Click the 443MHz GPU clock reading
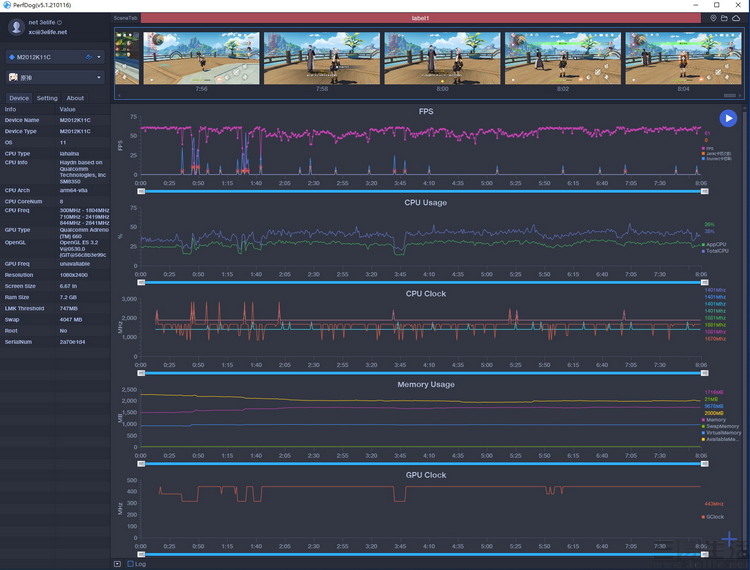This screenshot has width=750, height=570. (x=714, y=504)
